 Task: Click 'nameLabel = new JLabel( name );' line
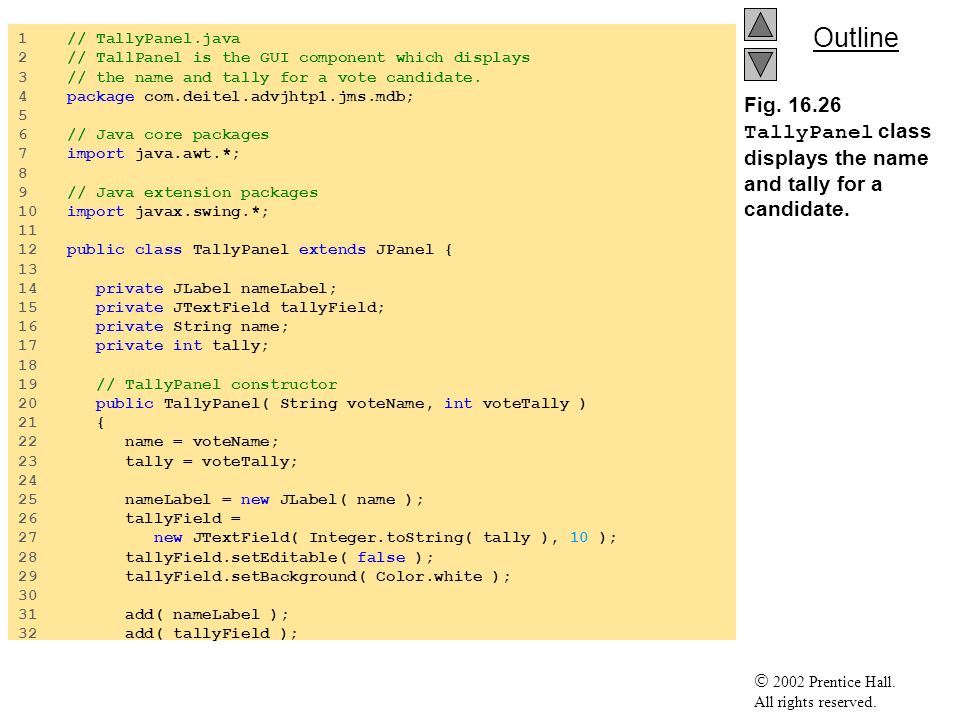pyautogui.click(x=274, y=500)
